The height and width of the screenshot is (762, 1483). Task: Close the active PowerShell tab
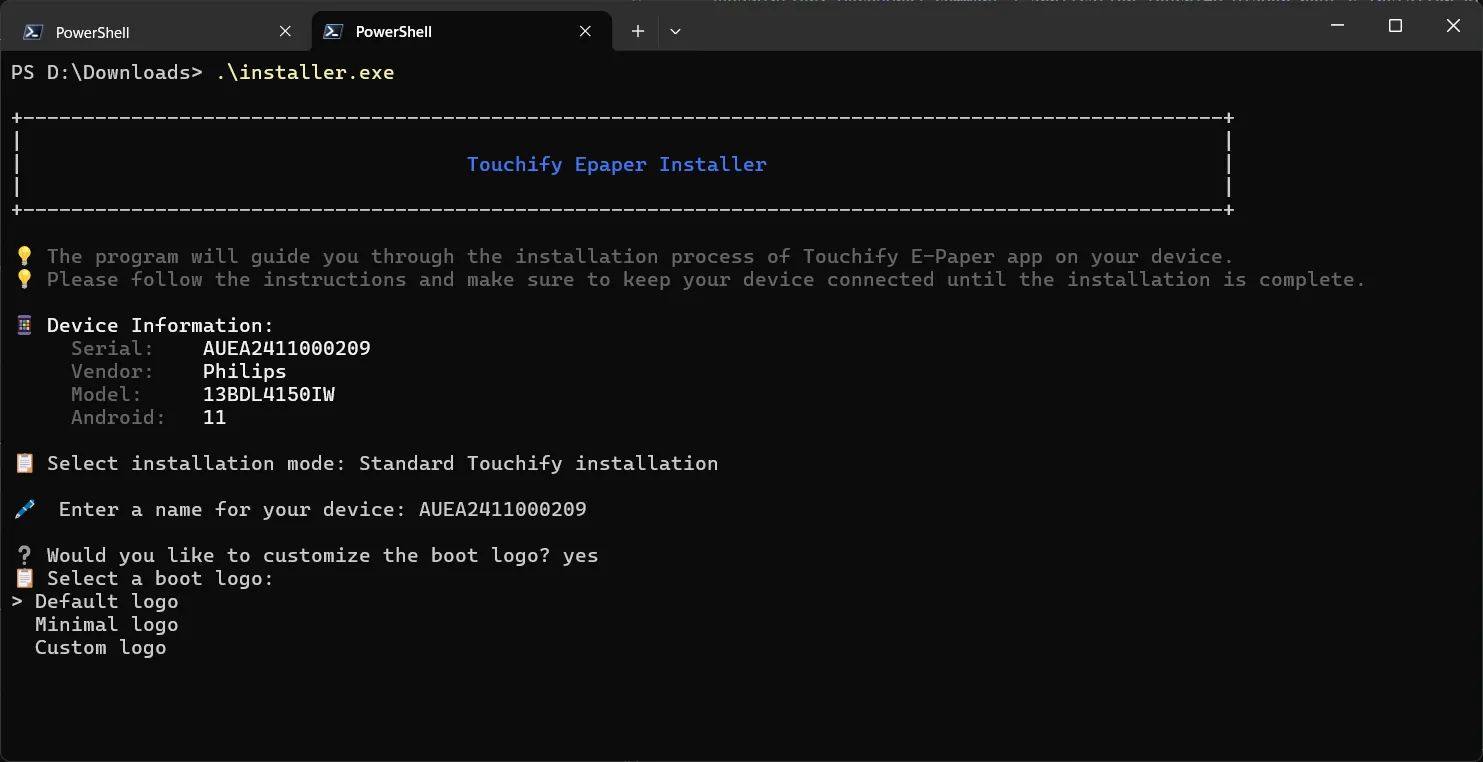coord(587,32)
